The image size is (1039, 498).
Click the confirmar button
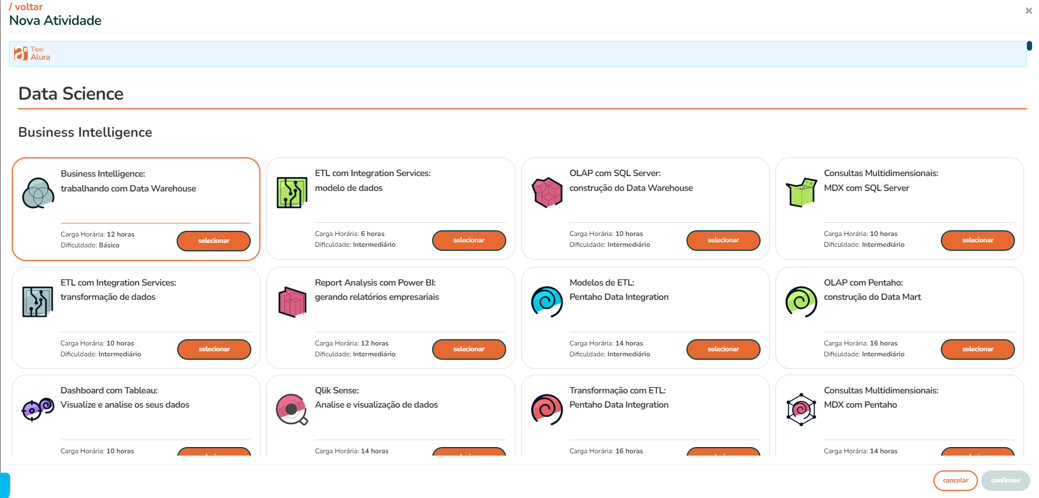tap(1005, 480)
